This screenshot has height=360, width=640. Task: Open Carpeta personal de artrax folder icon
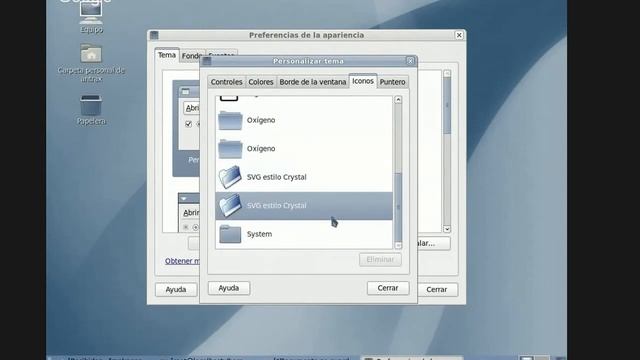coord(91,53)
